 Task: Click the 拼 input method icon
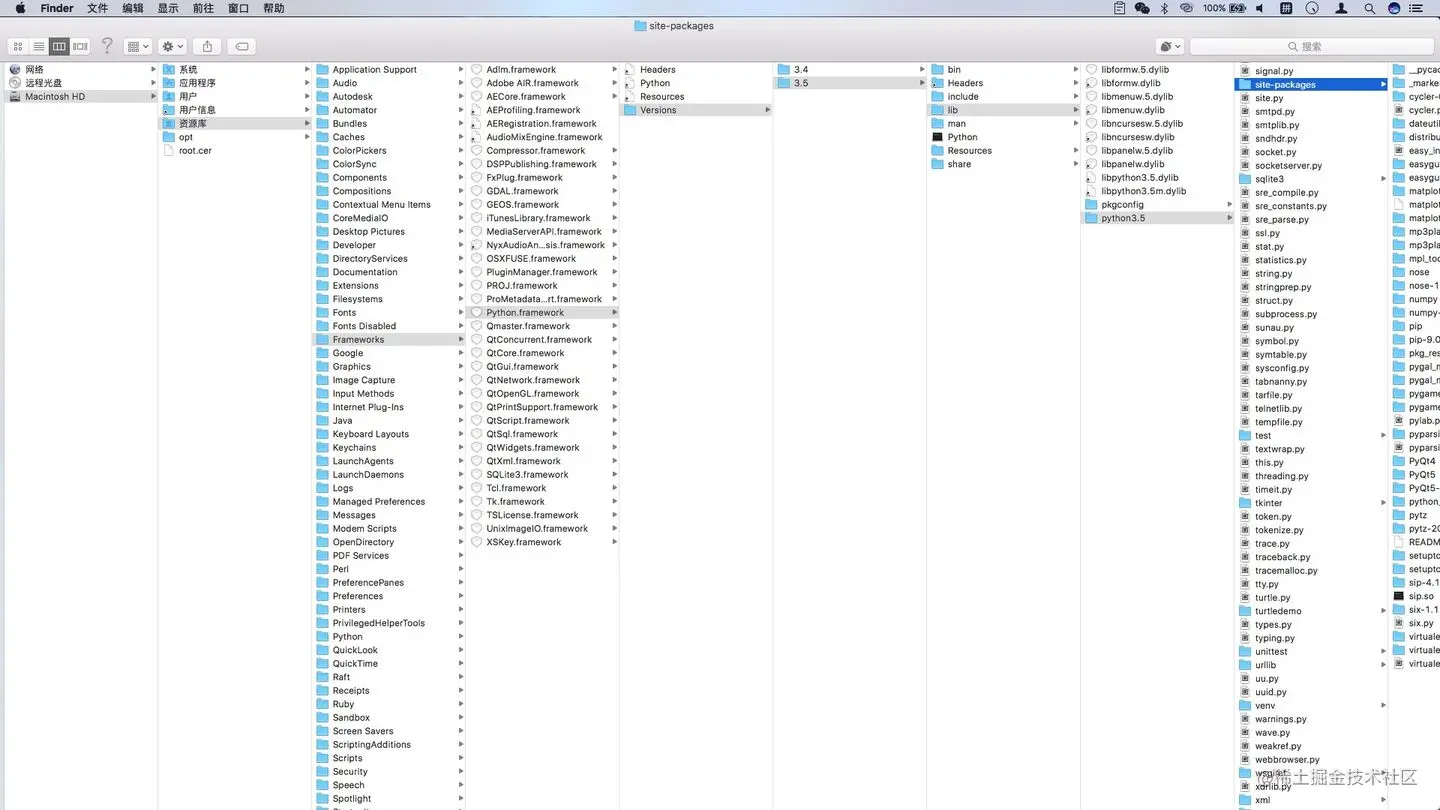coord(1286,8)
